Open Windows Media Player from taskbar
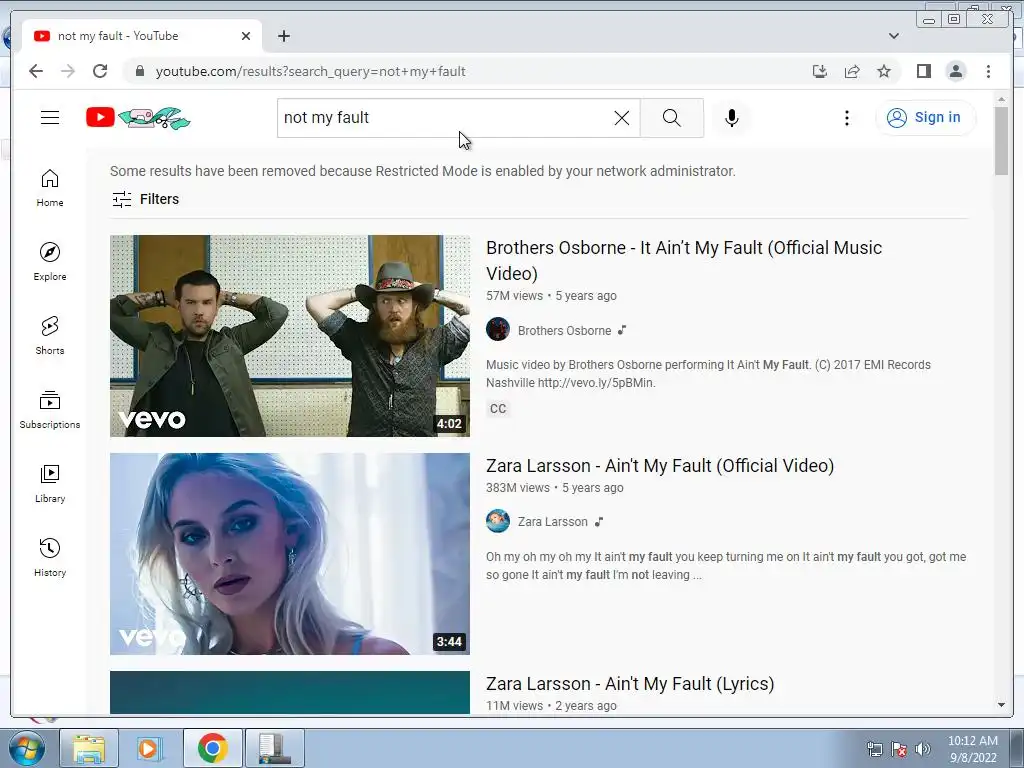 (150, 748)
